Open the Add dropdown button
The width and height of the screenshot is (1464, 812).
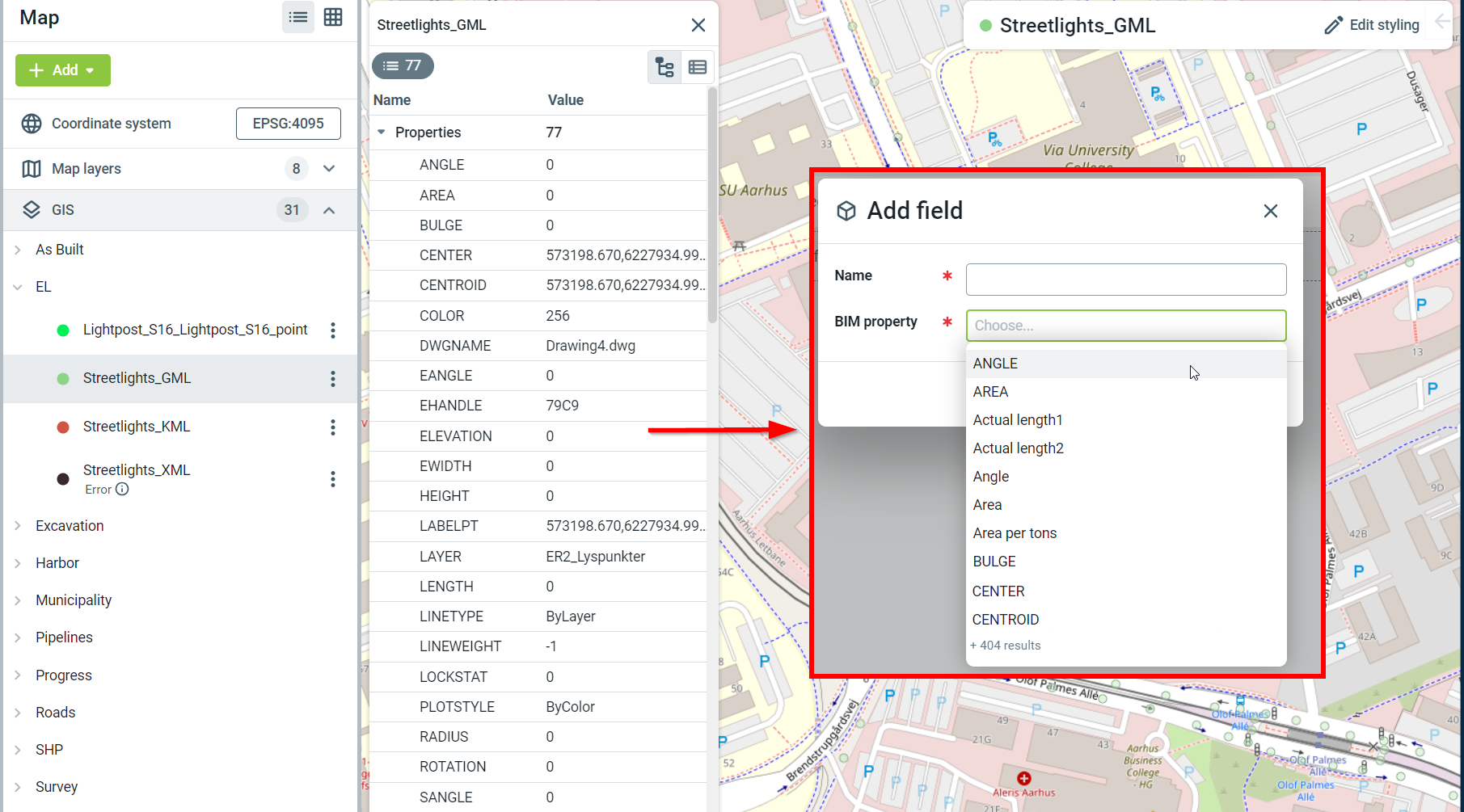coord(63,70)
